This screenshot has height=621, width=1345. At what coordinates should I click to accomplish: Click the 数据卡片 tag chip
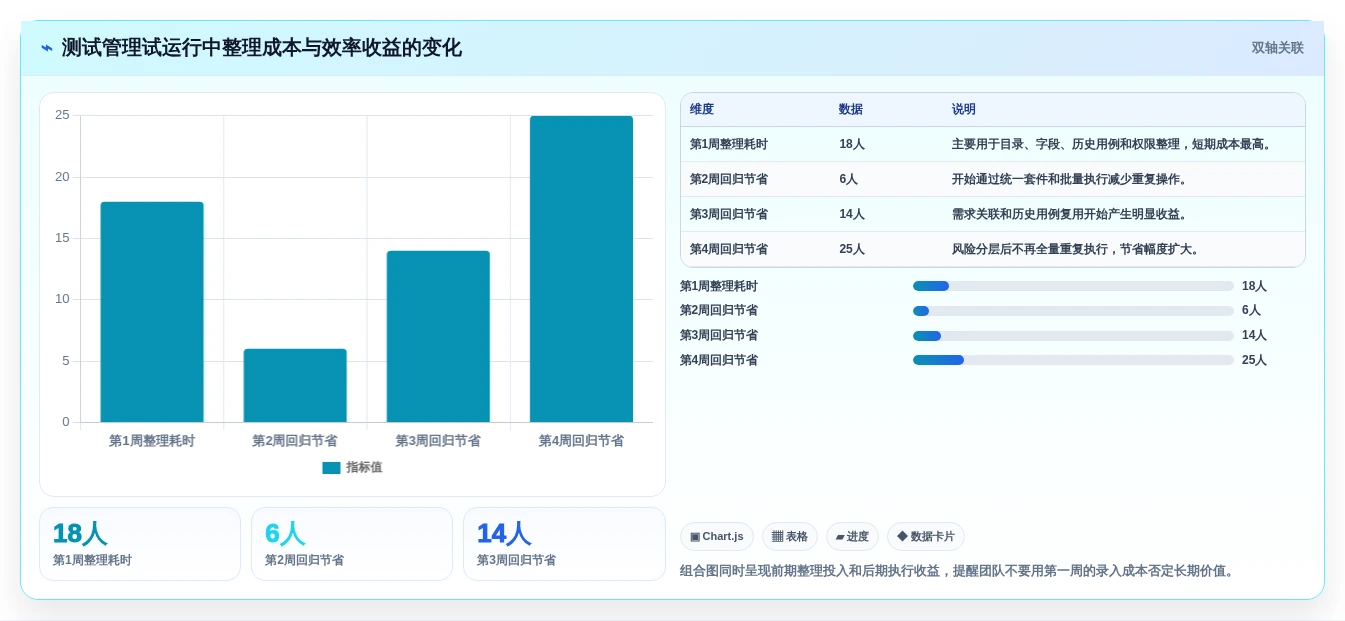tap(926, 537)
